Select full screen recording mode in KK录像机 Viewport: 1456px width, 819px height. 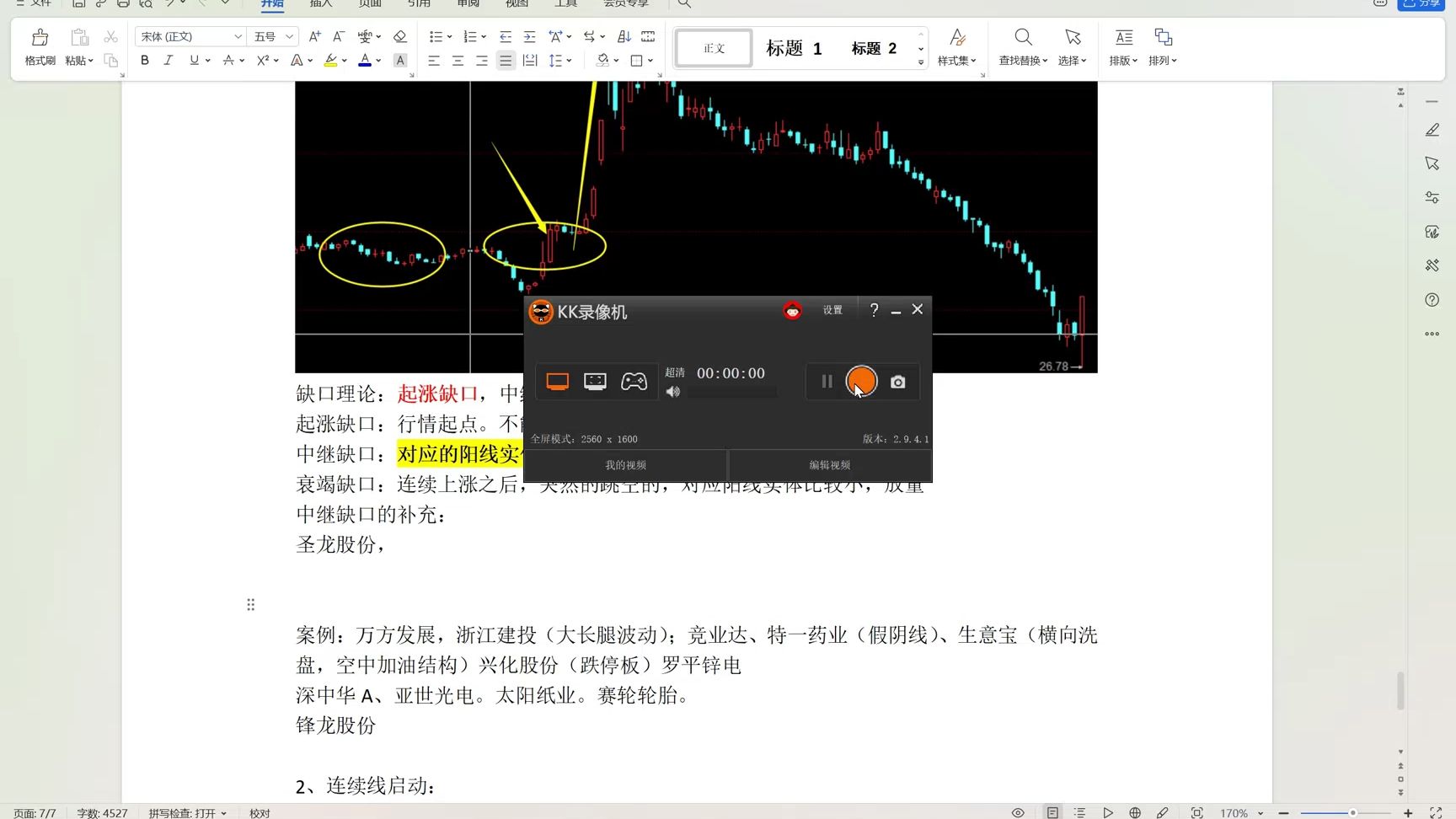click(x=556, y=381)
